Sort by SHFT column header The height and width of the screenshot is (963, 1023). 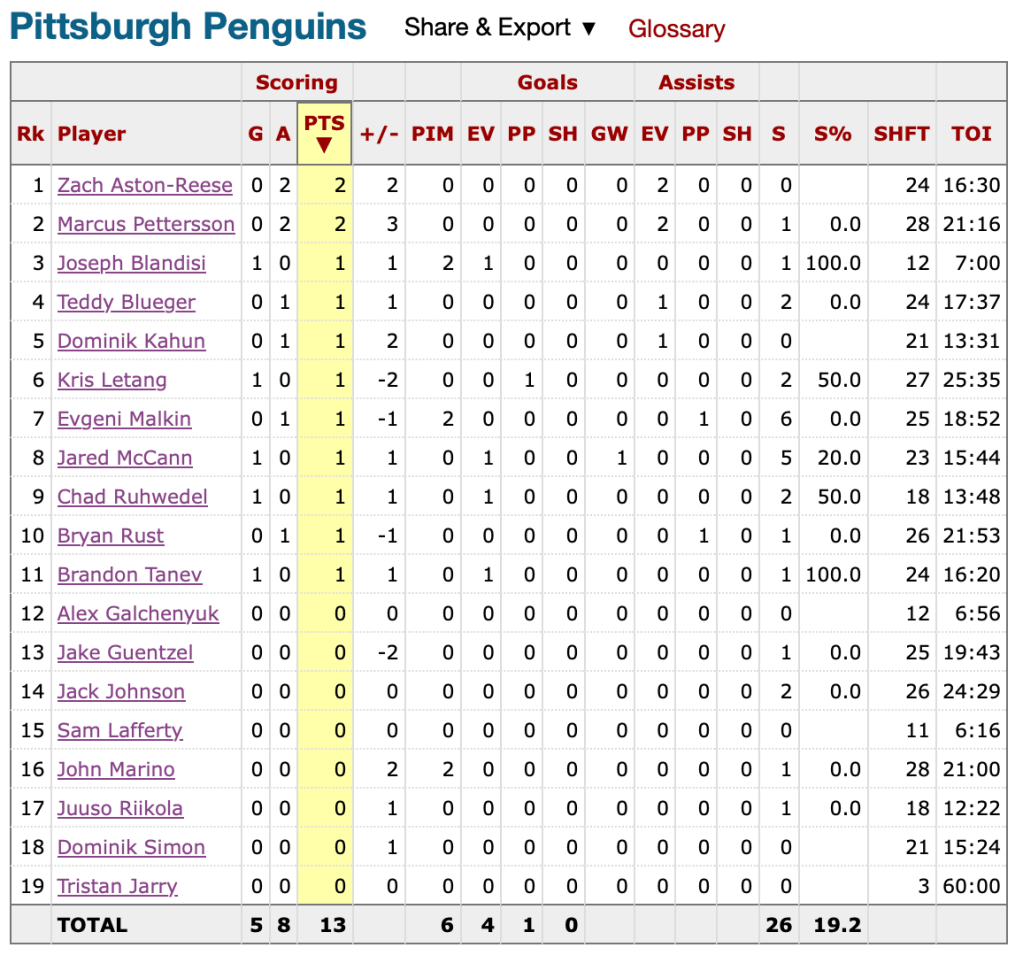click(x=901, y=134)
